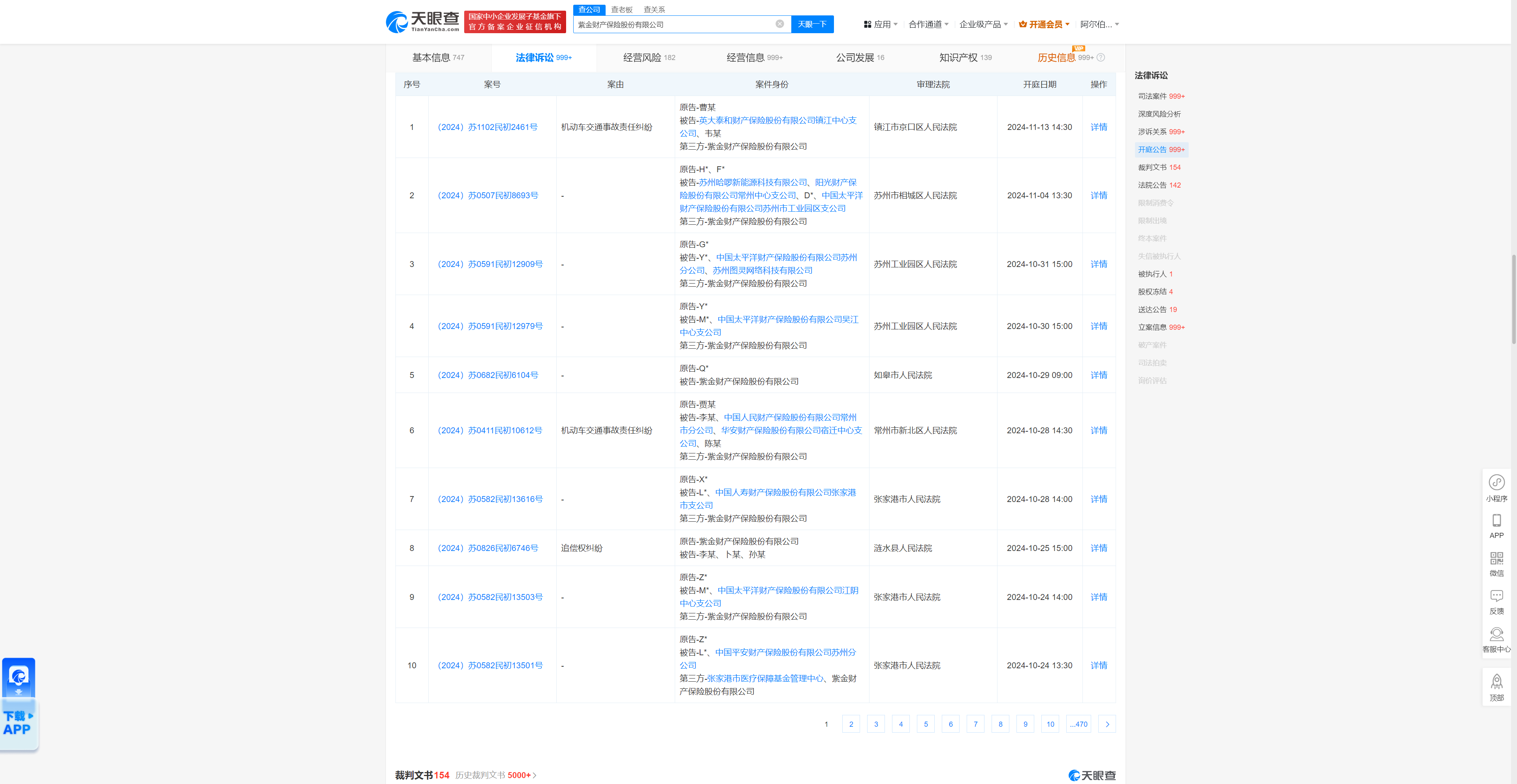Go to page 10 in pagination

coord(1050,724)
